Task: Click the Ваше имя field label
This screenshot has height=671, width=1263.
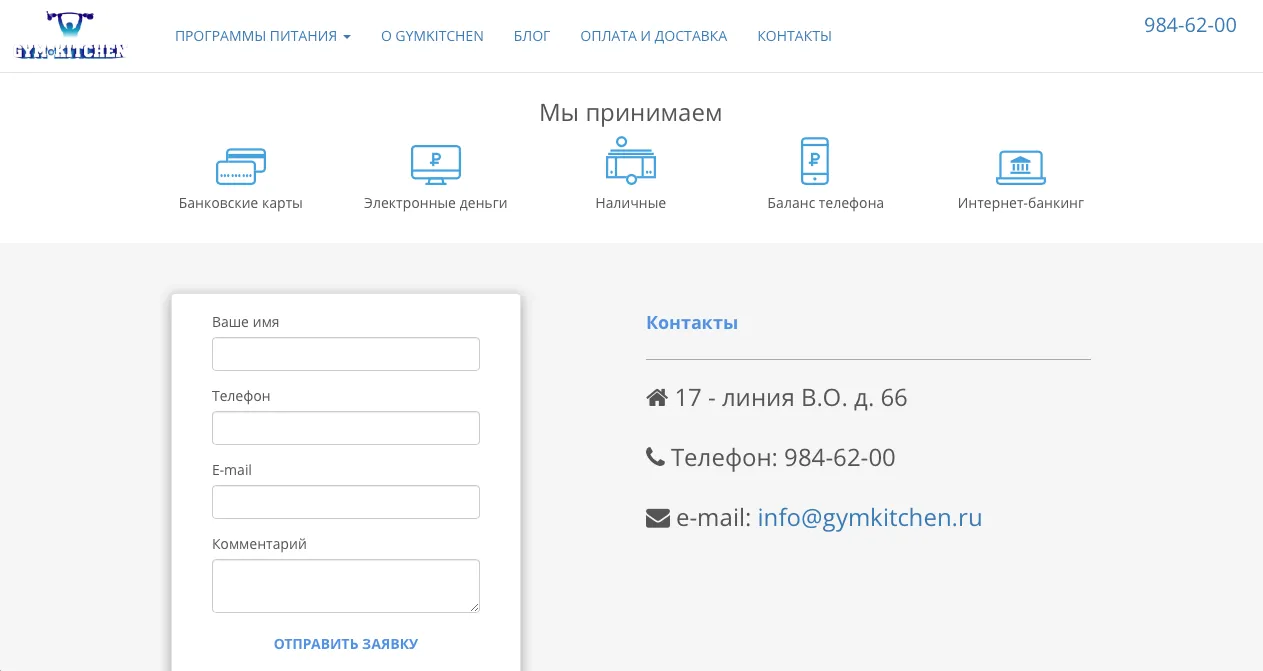Action: [246, 322]
